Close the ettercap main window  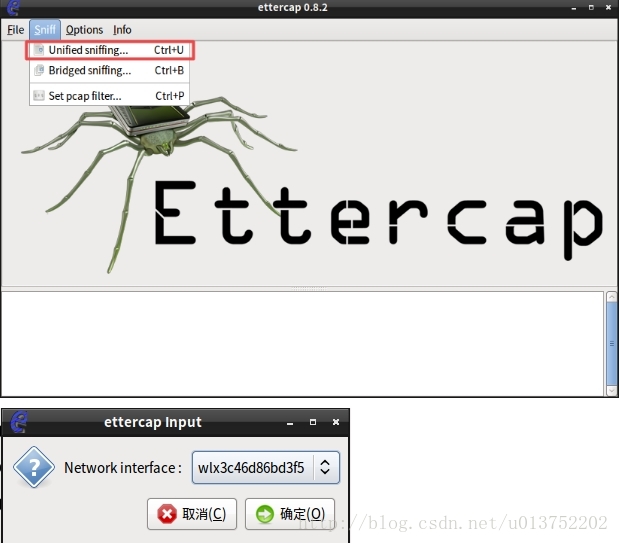[x=608, y=8]
